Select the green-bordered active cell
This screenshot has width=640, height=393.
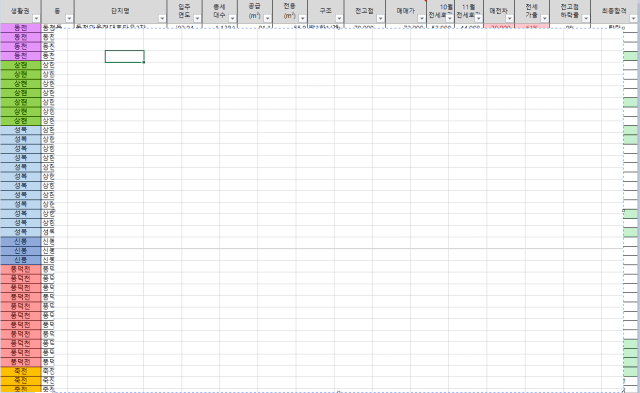click(x=124, y=56)
